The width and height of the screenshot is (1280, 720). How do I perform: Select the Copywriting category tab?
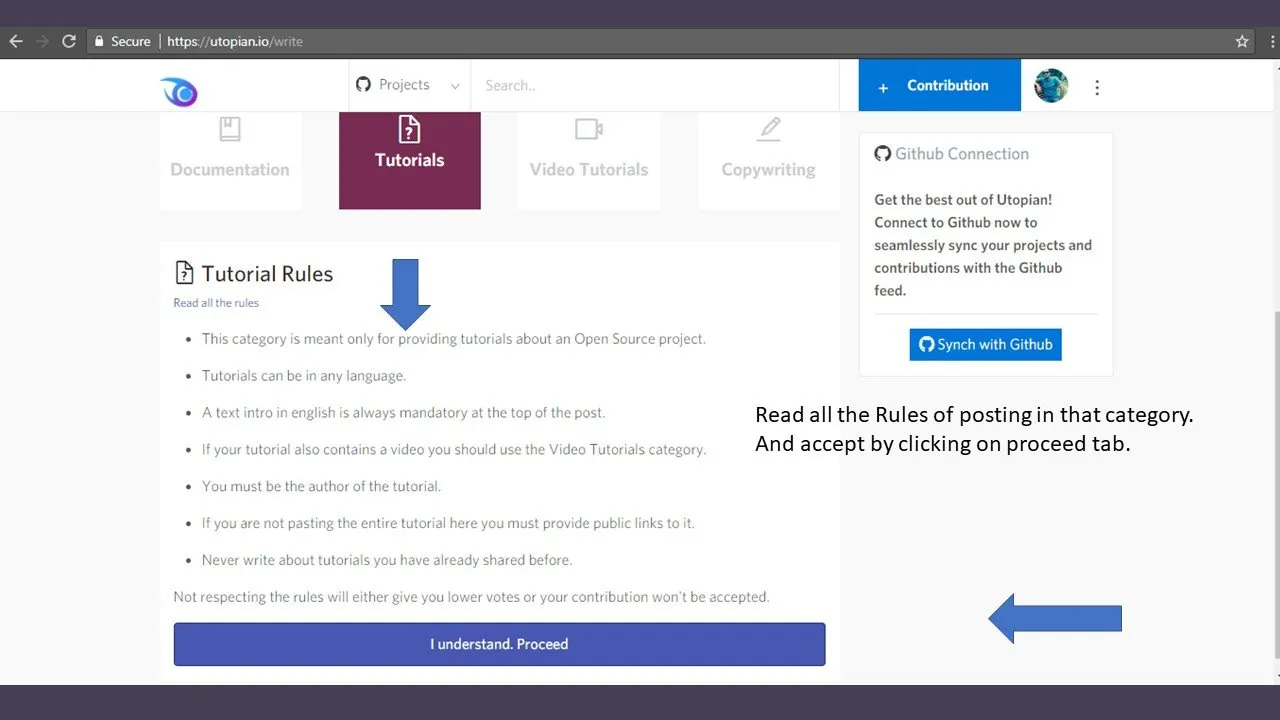pos(768,160)
